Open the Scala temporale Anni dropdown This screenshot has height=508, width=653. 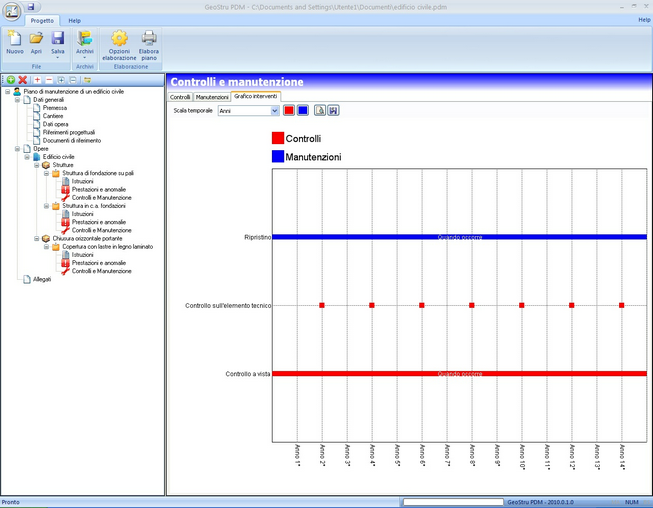274,111
